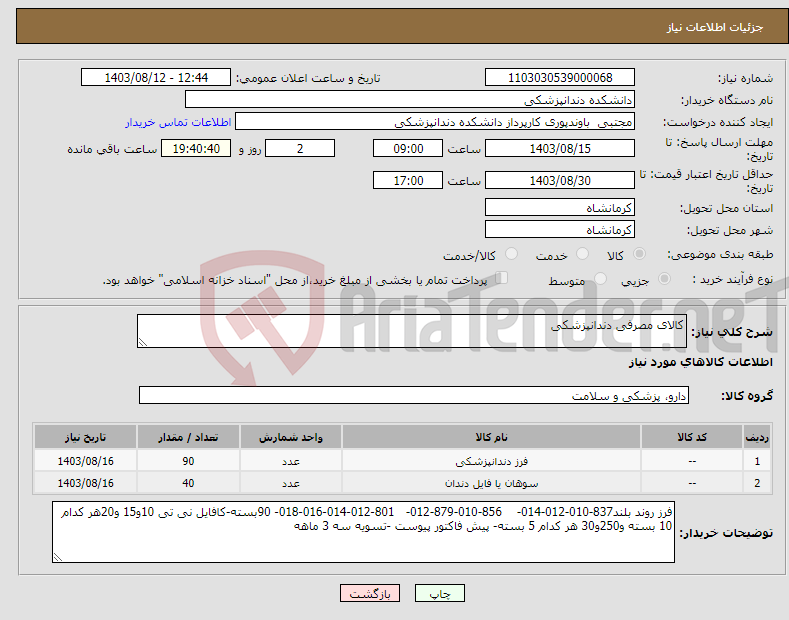Click the response deadline date 1403/08/15
Image resolution: width=789 pixels, height=620 pixels.
560,148
